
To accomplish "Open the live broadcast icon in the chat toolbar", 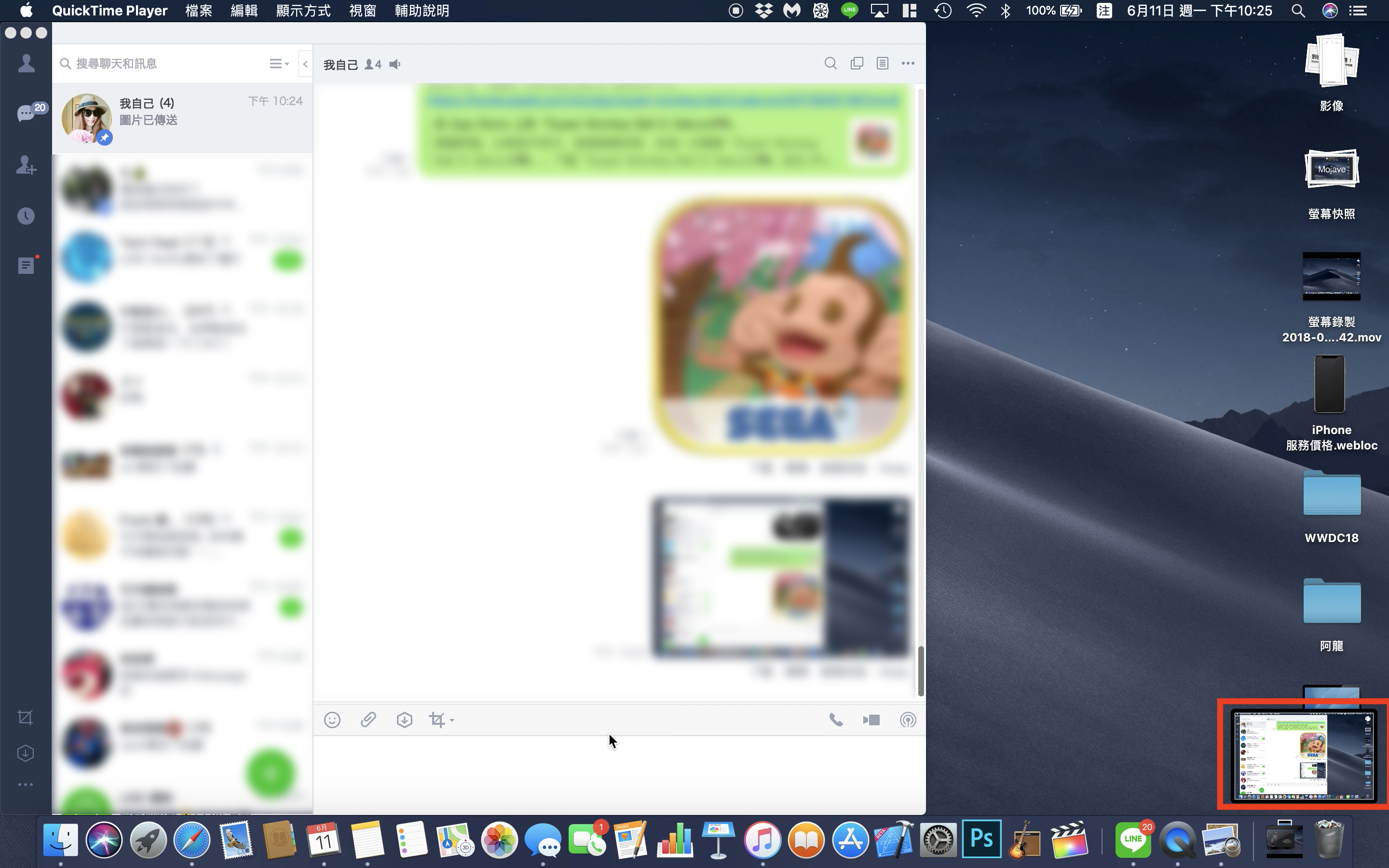I will [x=908, y=720].
